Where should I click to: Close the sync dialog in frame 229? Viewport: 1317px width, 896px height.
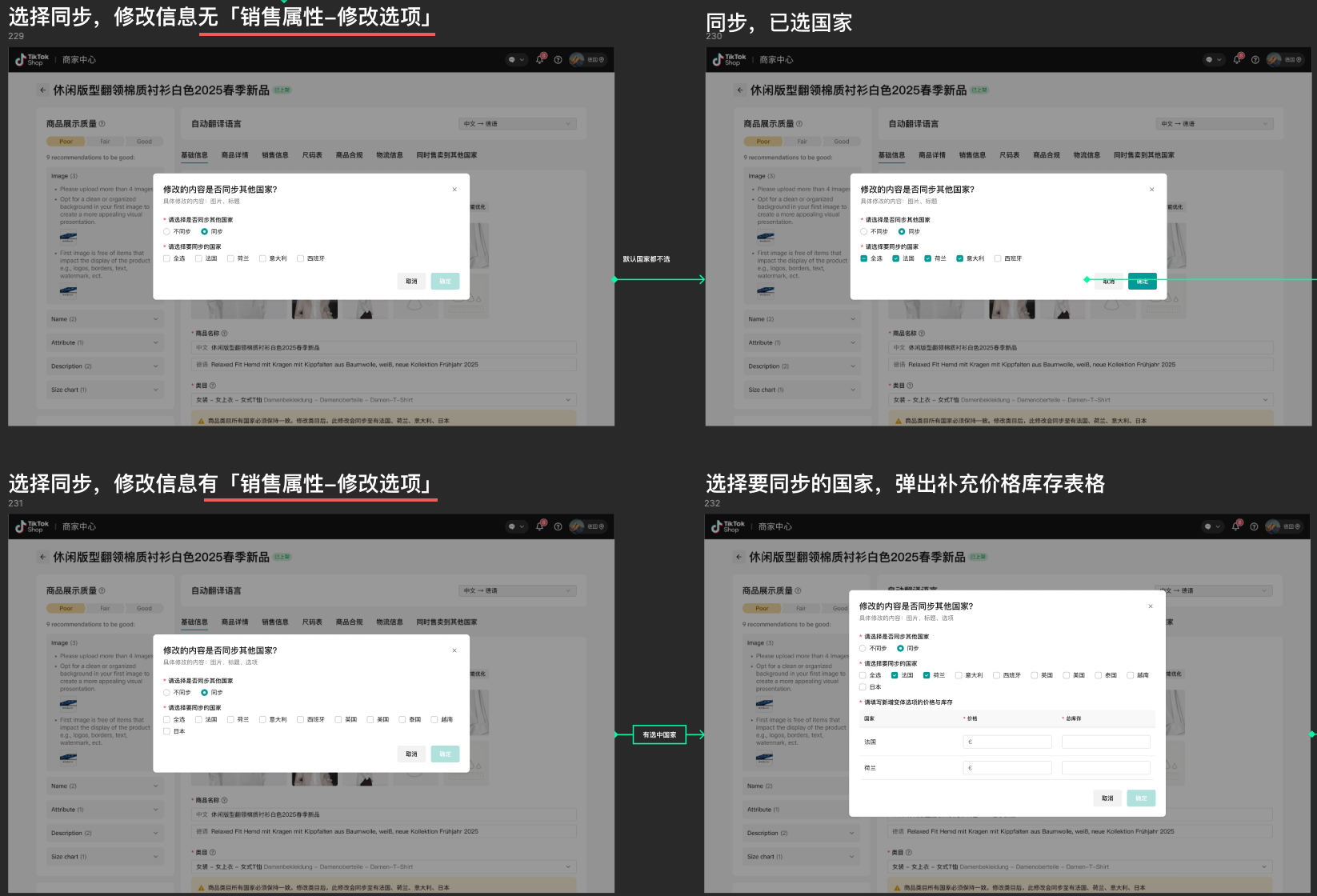(454, 190)
